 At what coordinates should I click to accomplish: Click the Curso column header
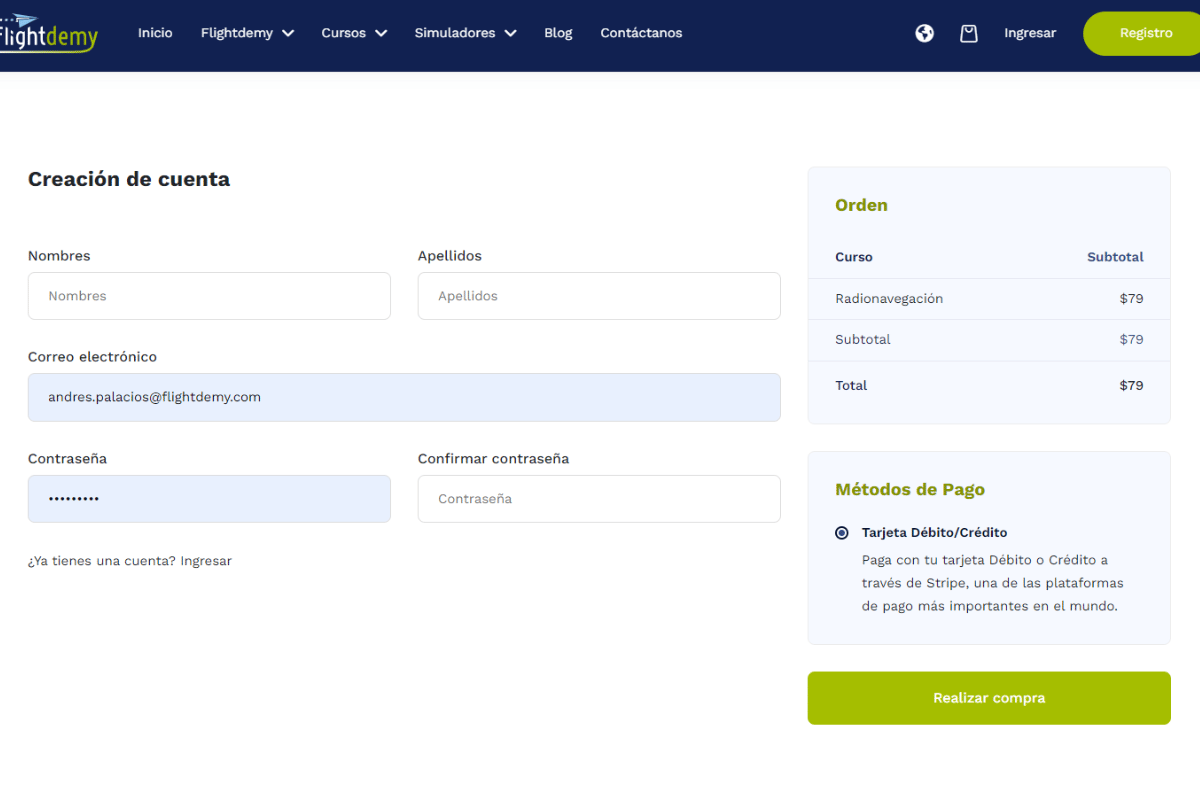tap(854, 257)
